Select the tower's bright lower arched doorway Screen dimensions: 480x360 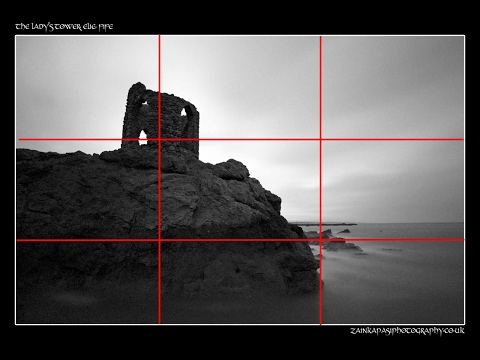[x=143, y=137]
